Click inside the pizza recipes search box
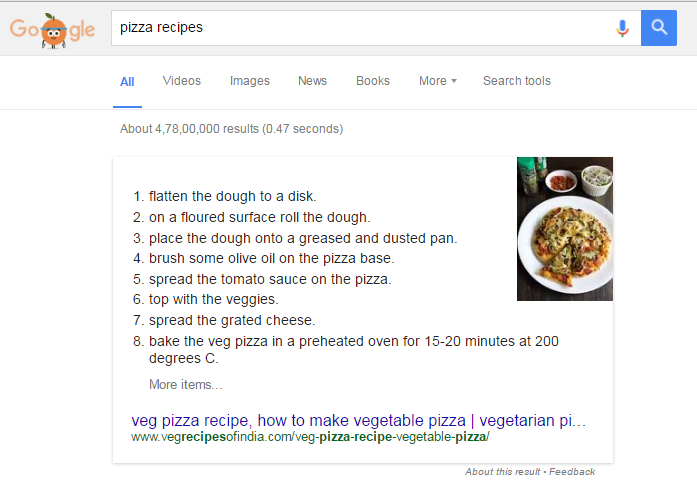 [362, 28]
